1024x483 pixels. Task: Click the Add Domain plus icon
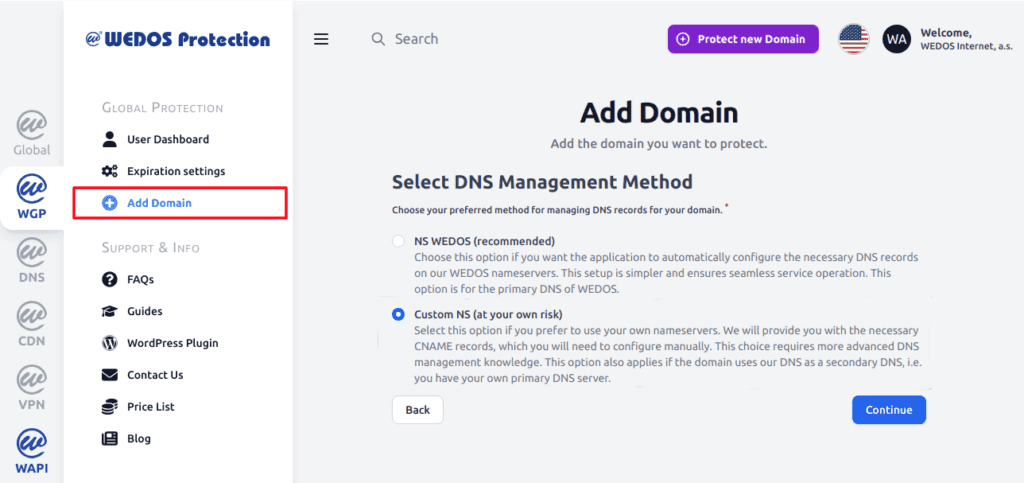[x=110, y=203]
